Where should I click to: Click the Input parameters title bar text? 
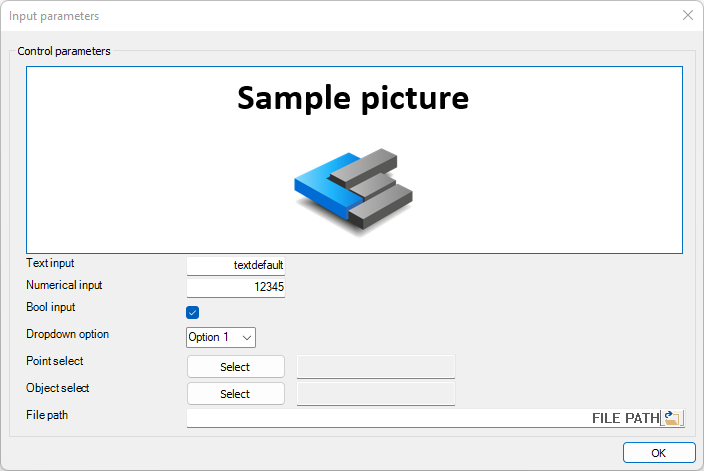click(x=54, y=16)
